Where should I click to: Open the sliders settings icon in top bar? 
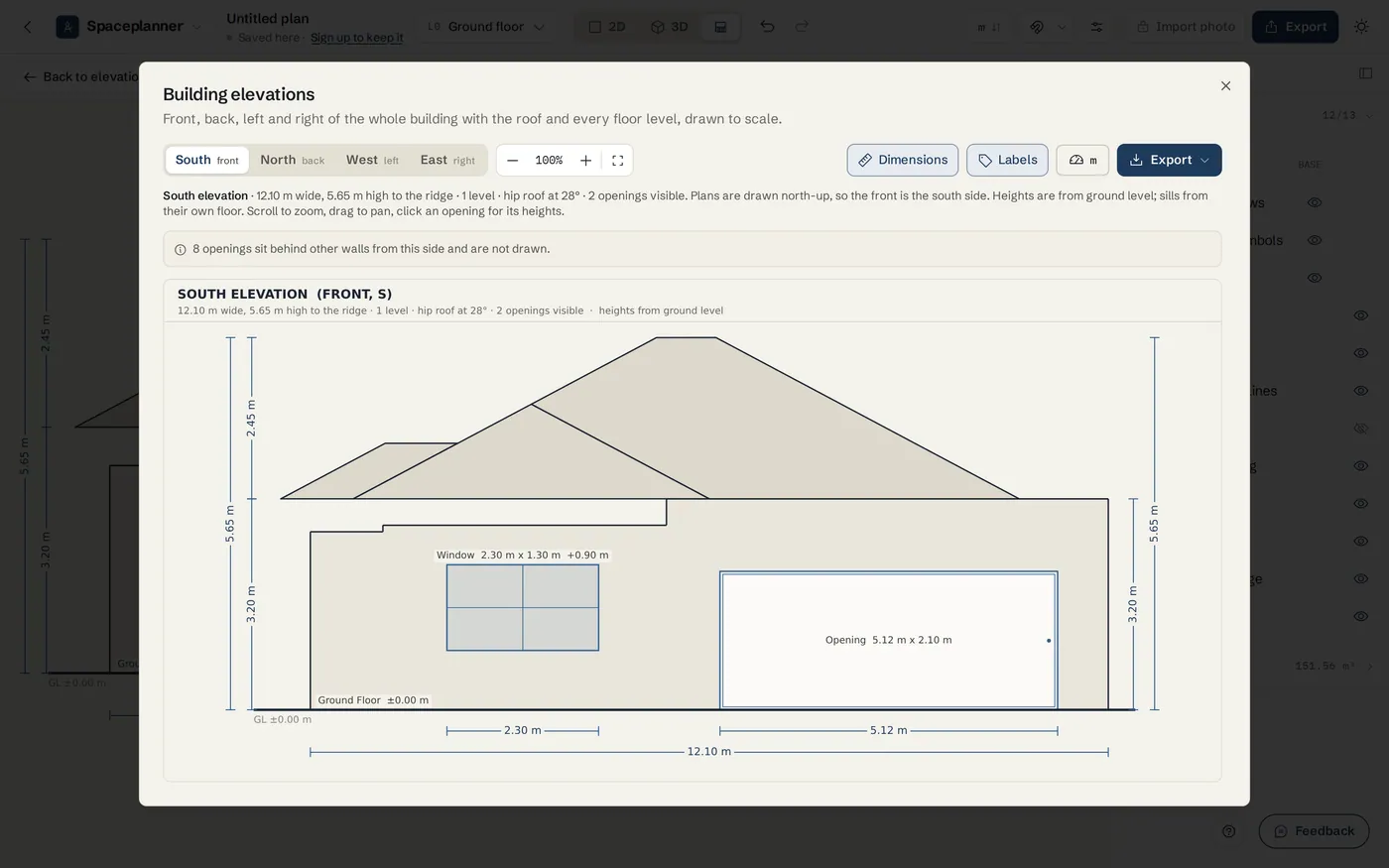click(1096, 27)
